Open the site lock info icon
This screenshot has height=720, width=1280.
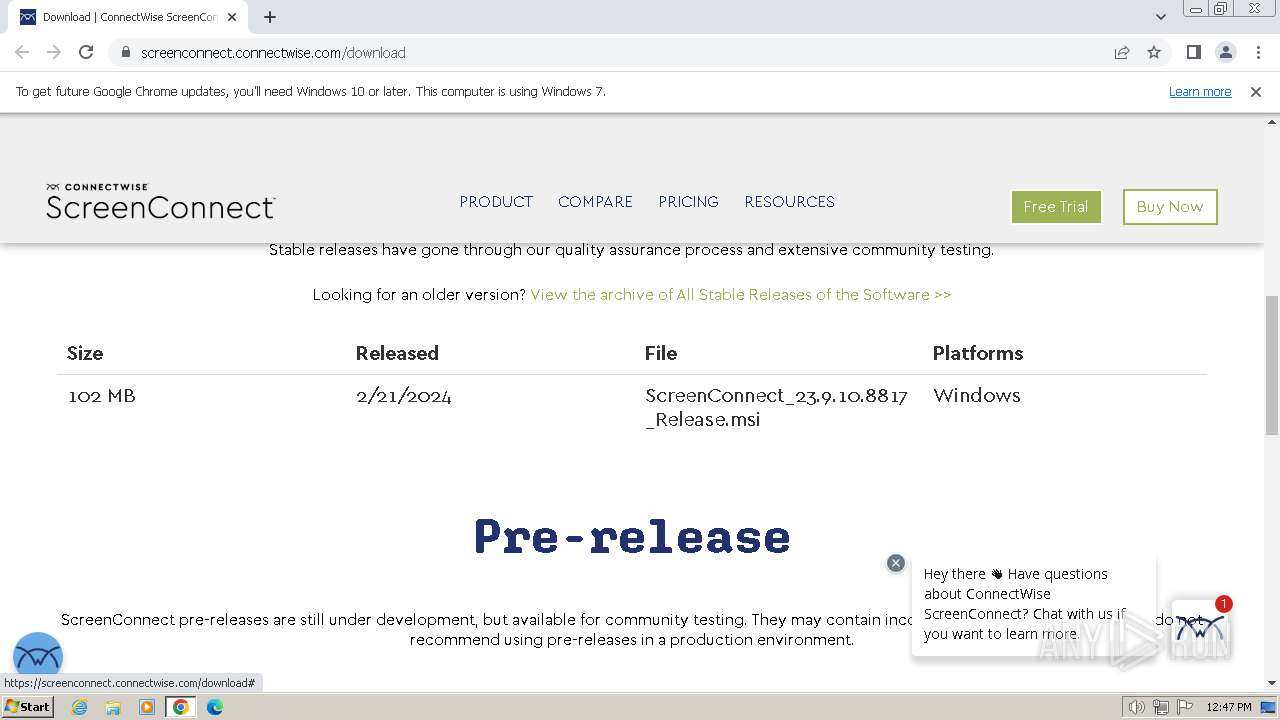pos(125,53)
